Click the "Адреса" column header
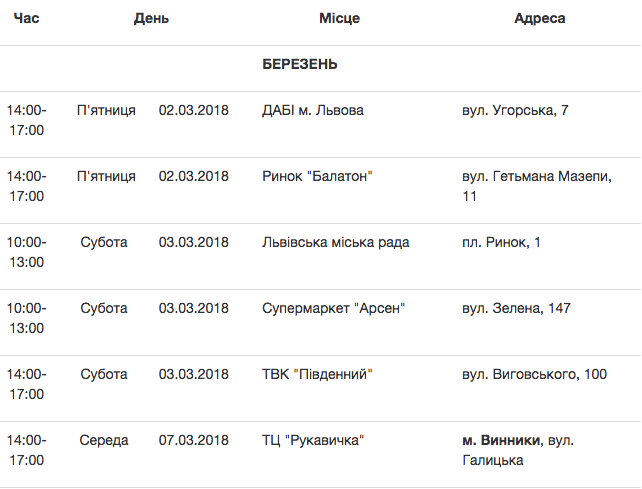 (540, 18)
